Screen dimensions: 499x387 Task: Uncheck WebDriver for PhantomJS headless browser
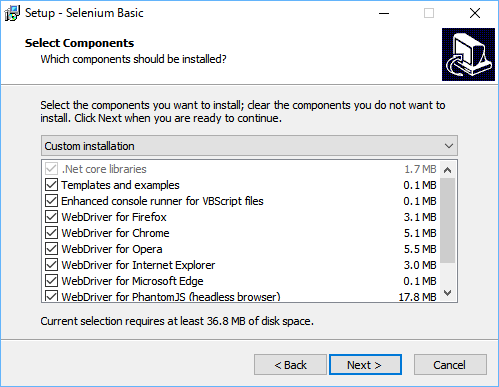[x=51, y=296]
